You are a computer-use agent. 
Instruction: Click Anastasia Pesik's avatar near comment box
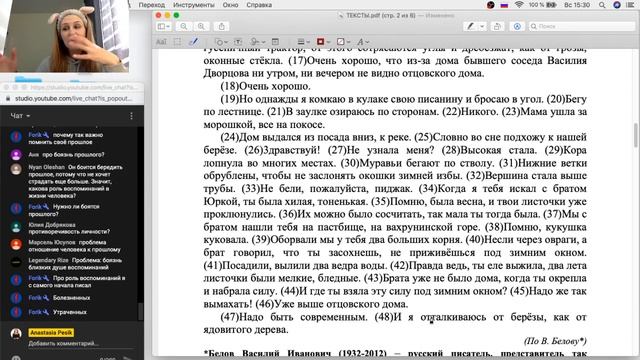click(16, 333)
